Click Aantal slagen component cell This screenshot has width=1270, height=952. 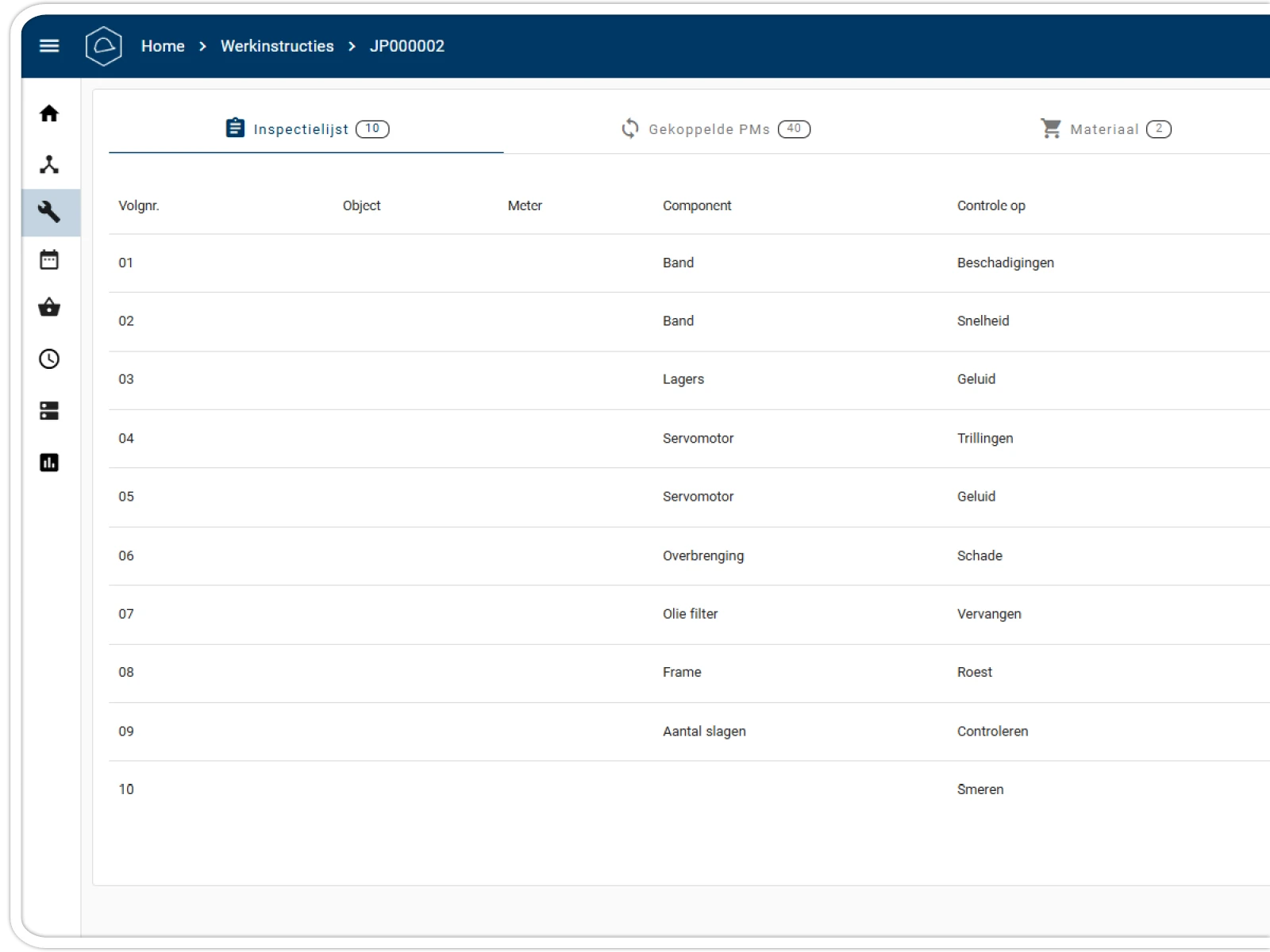coord(704,731)
